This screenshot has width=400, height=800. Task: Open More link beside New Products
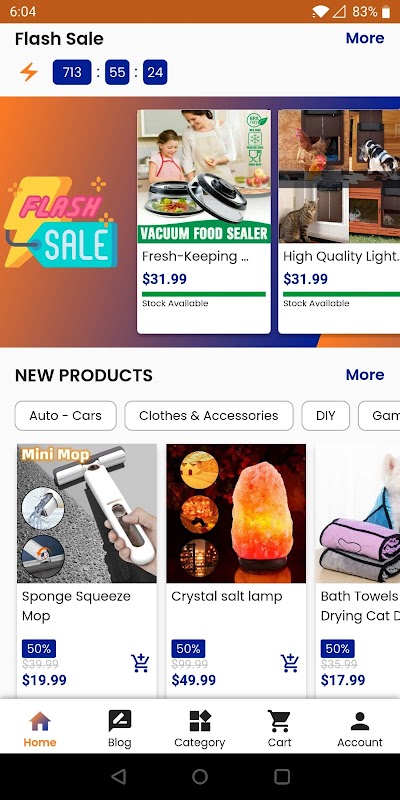(365, 375)
